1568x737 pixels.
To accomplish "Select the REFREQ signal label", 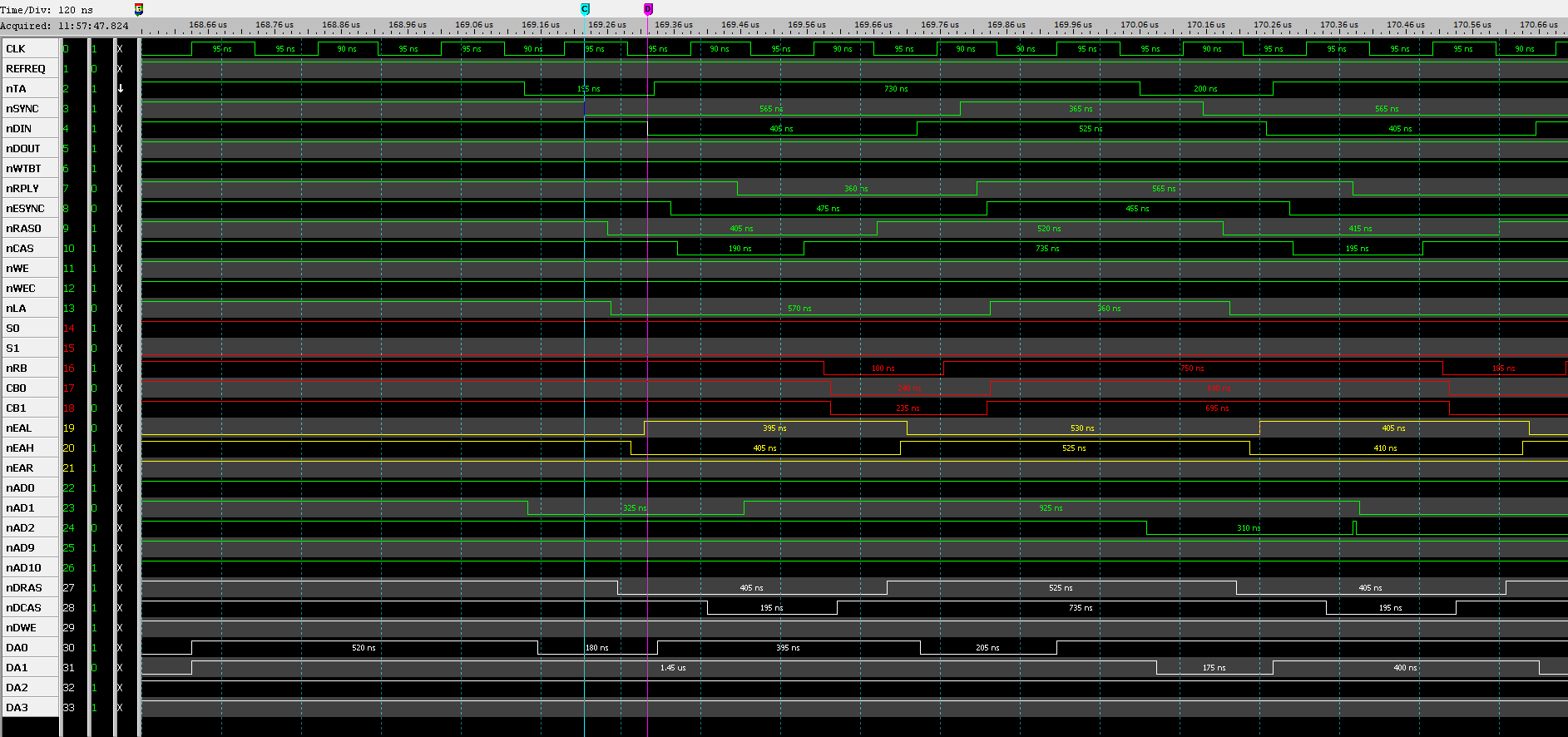I will 26,69.
